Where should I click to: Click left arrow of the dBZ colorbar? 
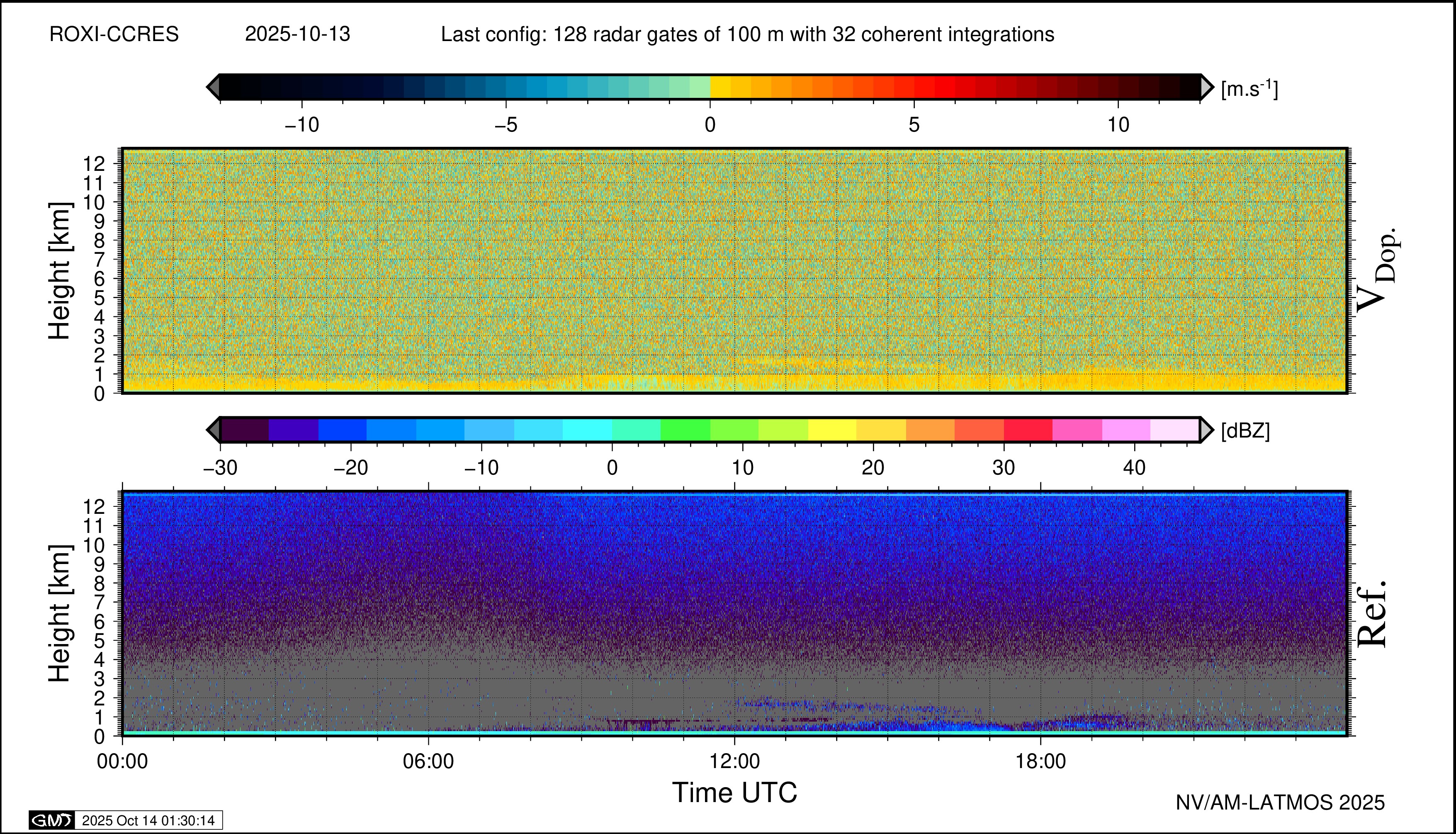(x=213, y=430)
